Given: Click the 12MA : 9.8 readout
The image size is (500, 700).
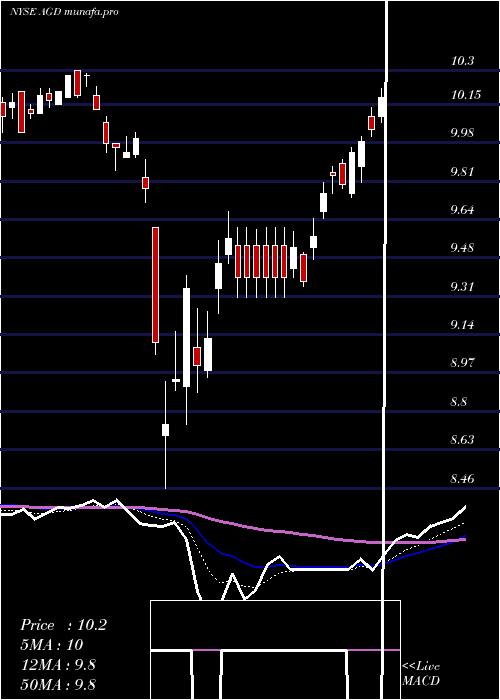Looking at the screenshot, I should (58, 665).
